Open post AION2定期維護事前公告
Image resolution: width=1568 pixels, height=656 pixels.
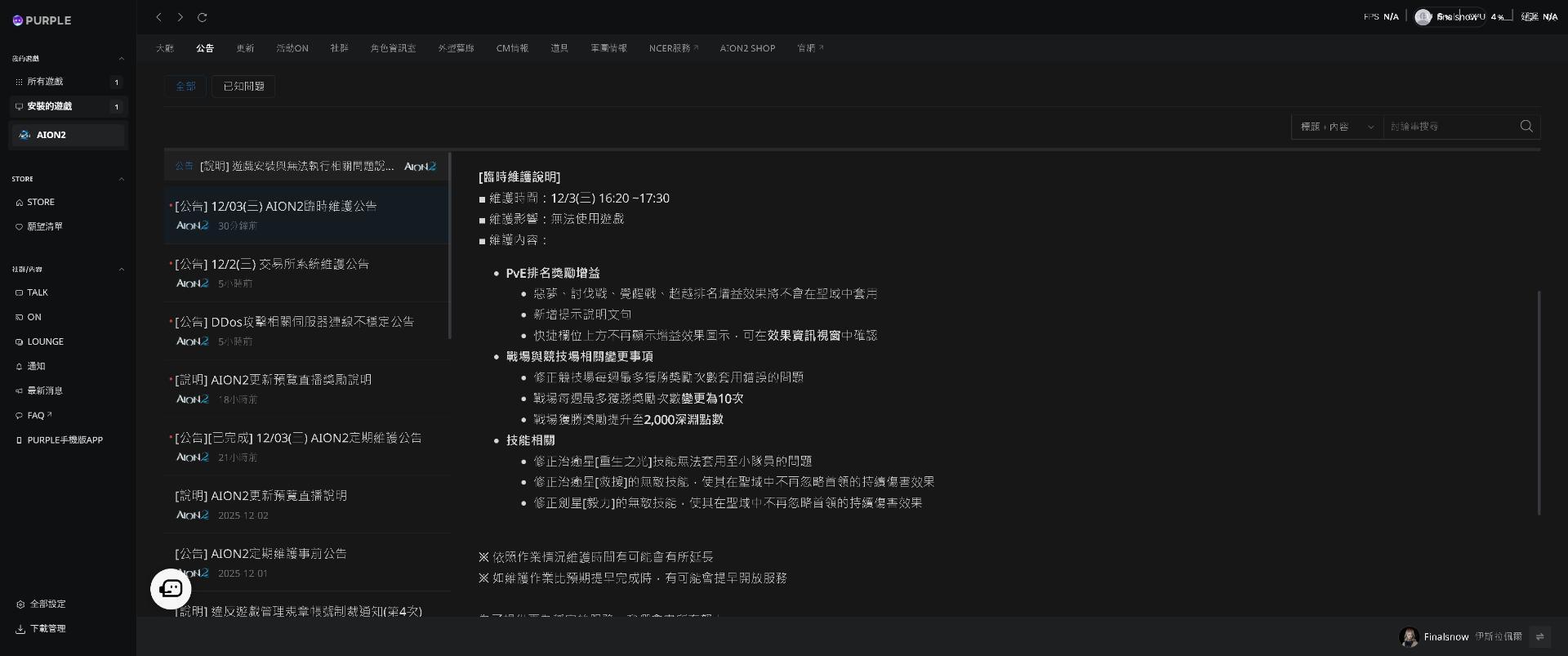(x=306, y=563)
